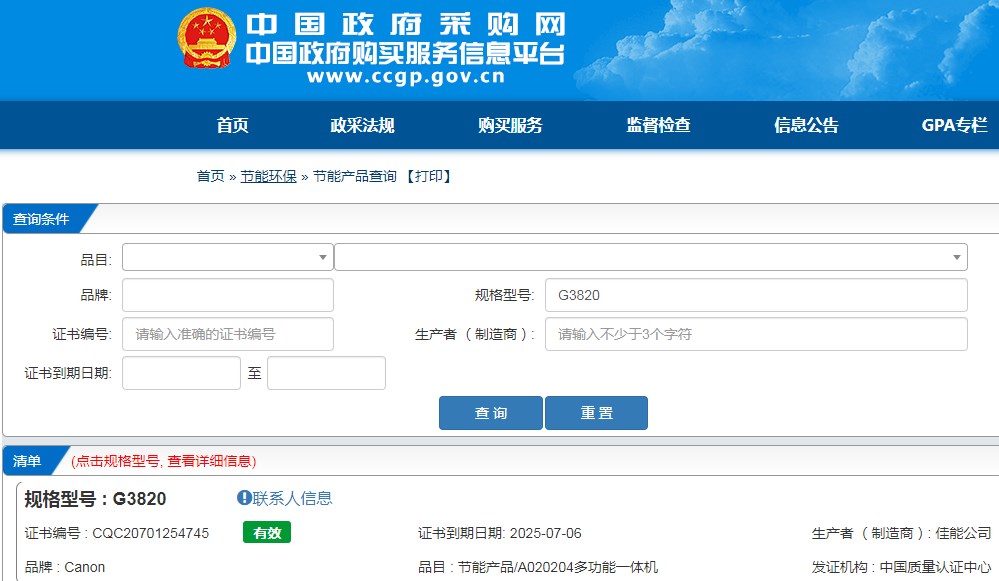Open 首页 in the navigation bar

[x=232, y=125]
